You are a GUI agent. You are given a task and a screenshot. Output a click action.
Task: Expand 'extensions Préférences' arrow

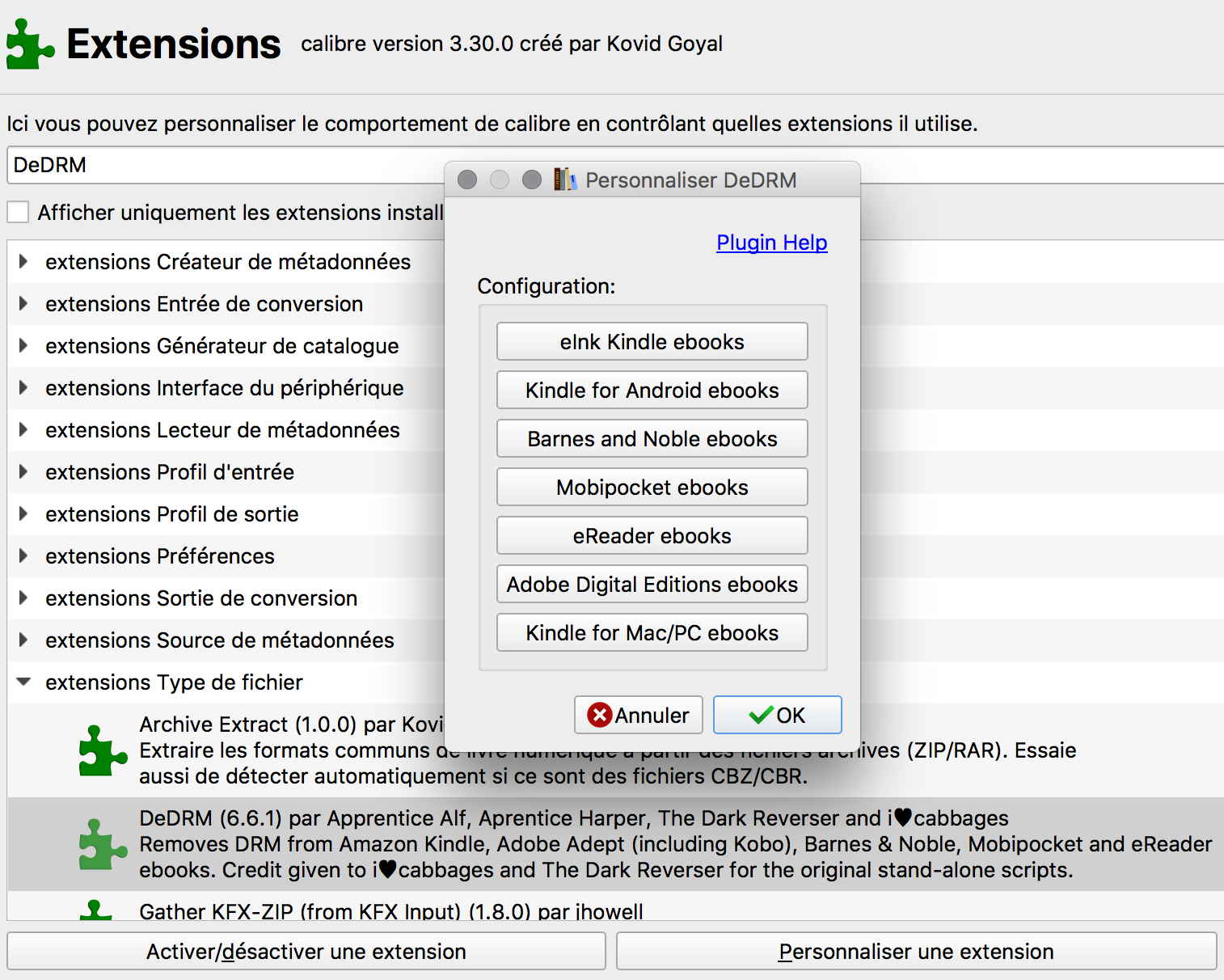point(23,555)
